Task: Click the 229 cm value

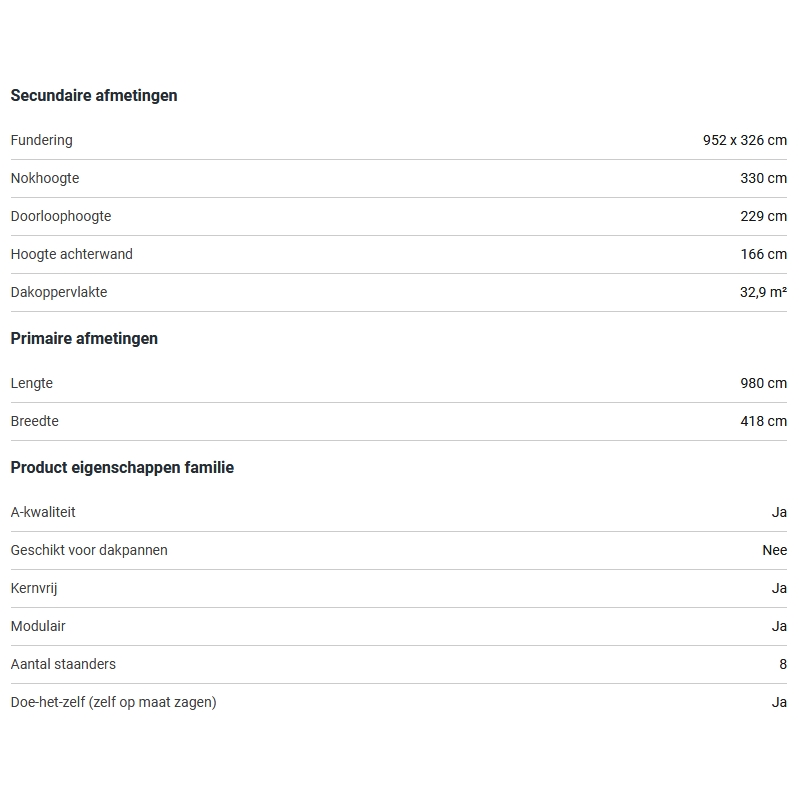Action: (x=763, y=217)
